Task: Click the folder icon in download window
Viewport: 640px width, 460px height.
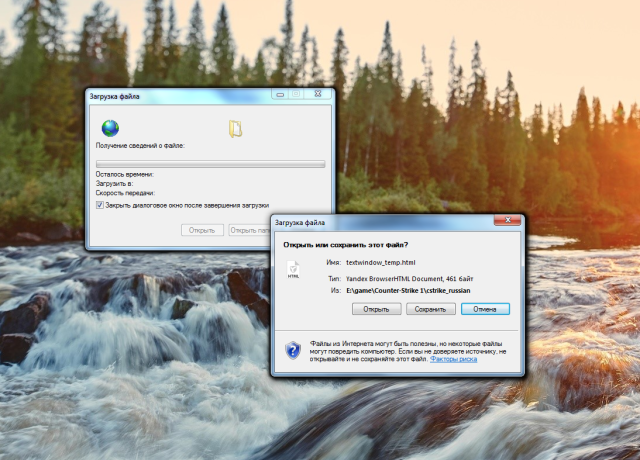Action: [x=235, y=129]
